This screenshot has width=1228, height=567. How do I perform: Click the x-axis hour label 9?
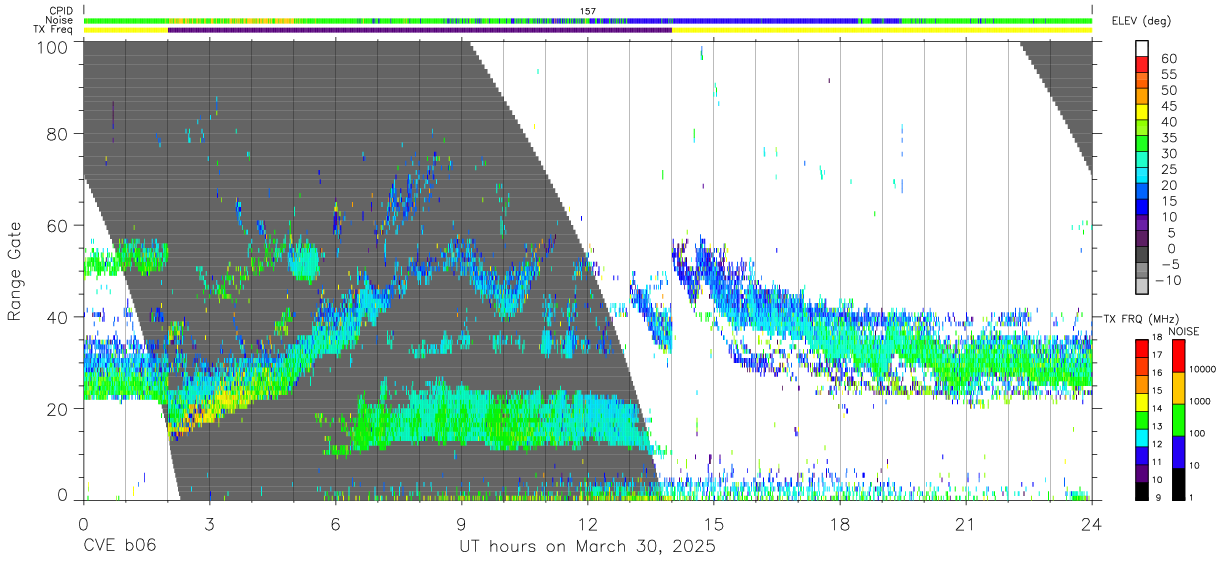tap(462, 523)
